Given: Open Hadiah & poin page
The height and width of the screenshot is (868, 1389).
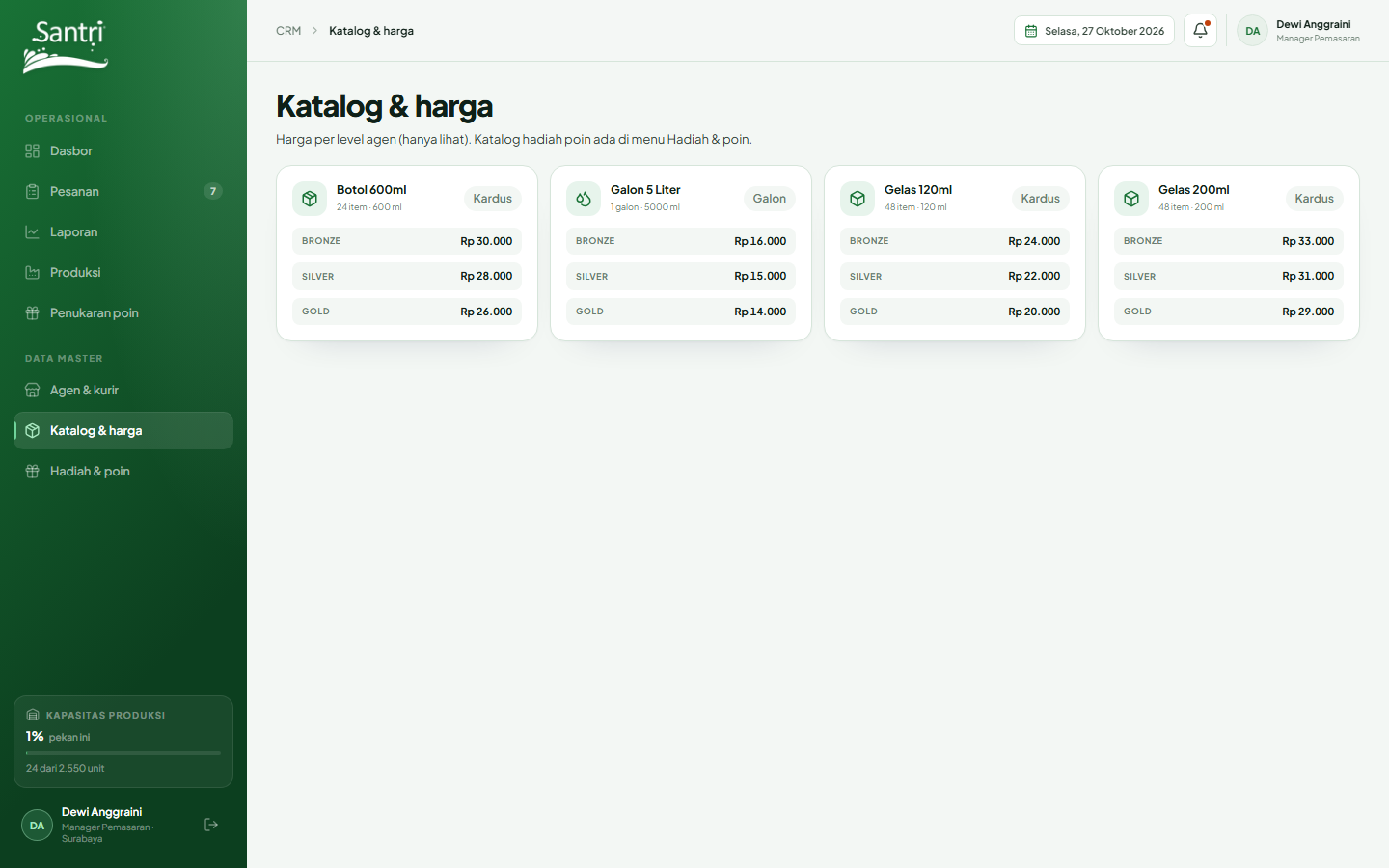Looking at the screenshot, I should coord(123,472).
